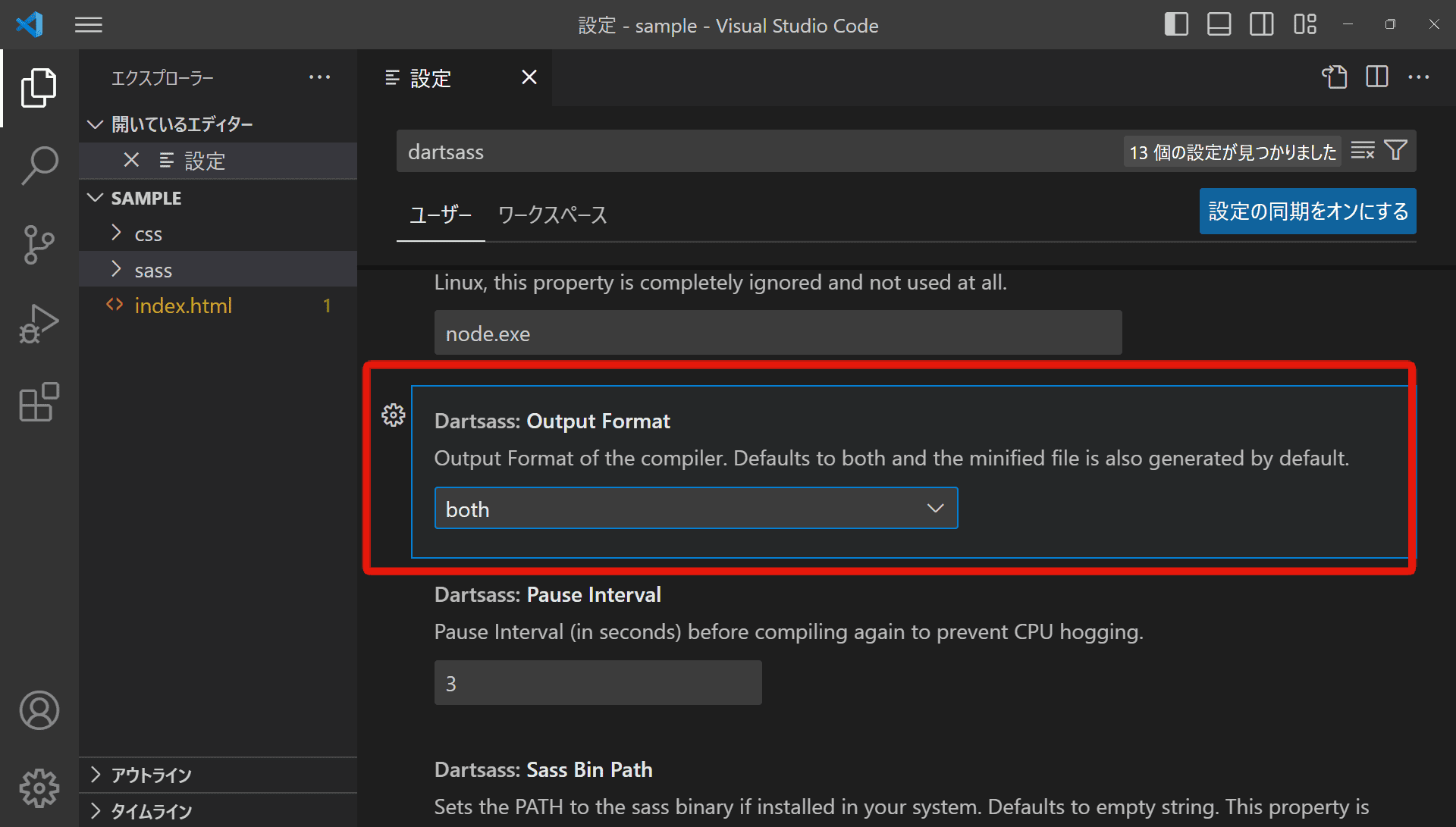Clear the settings search input icon
Image resolution: width=1456 pixels, height=827 pixels.
pyautogui.click(x=1363, y=151)
